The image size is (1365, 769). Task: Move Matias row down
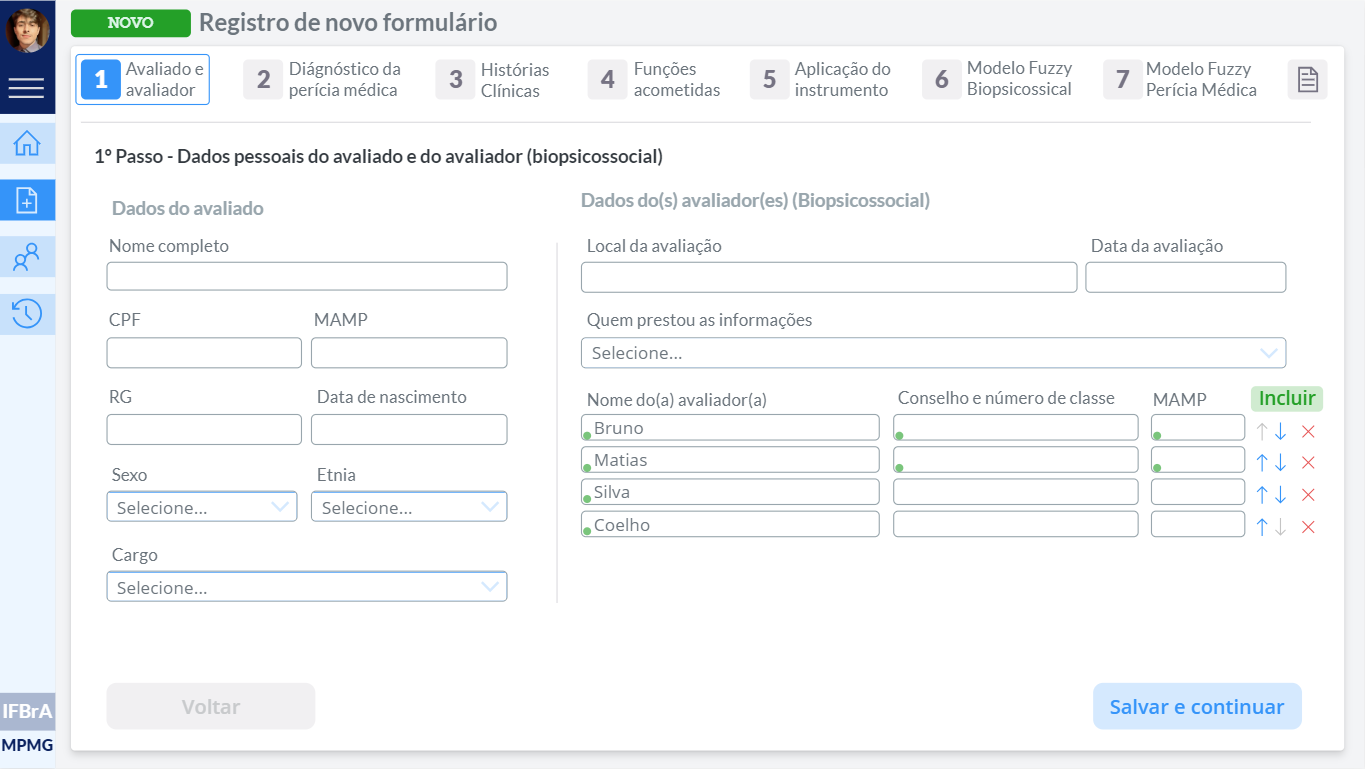point(1281,463)
